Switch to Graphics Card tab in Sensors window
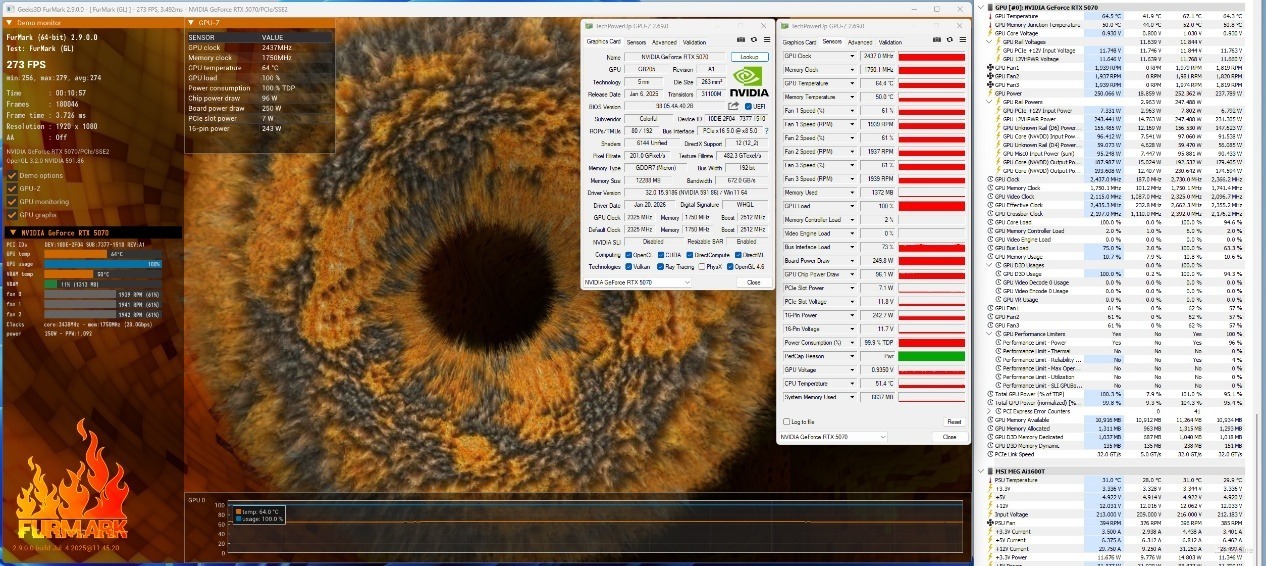This screenshot has height=566, width=1266. pos(799,42)
